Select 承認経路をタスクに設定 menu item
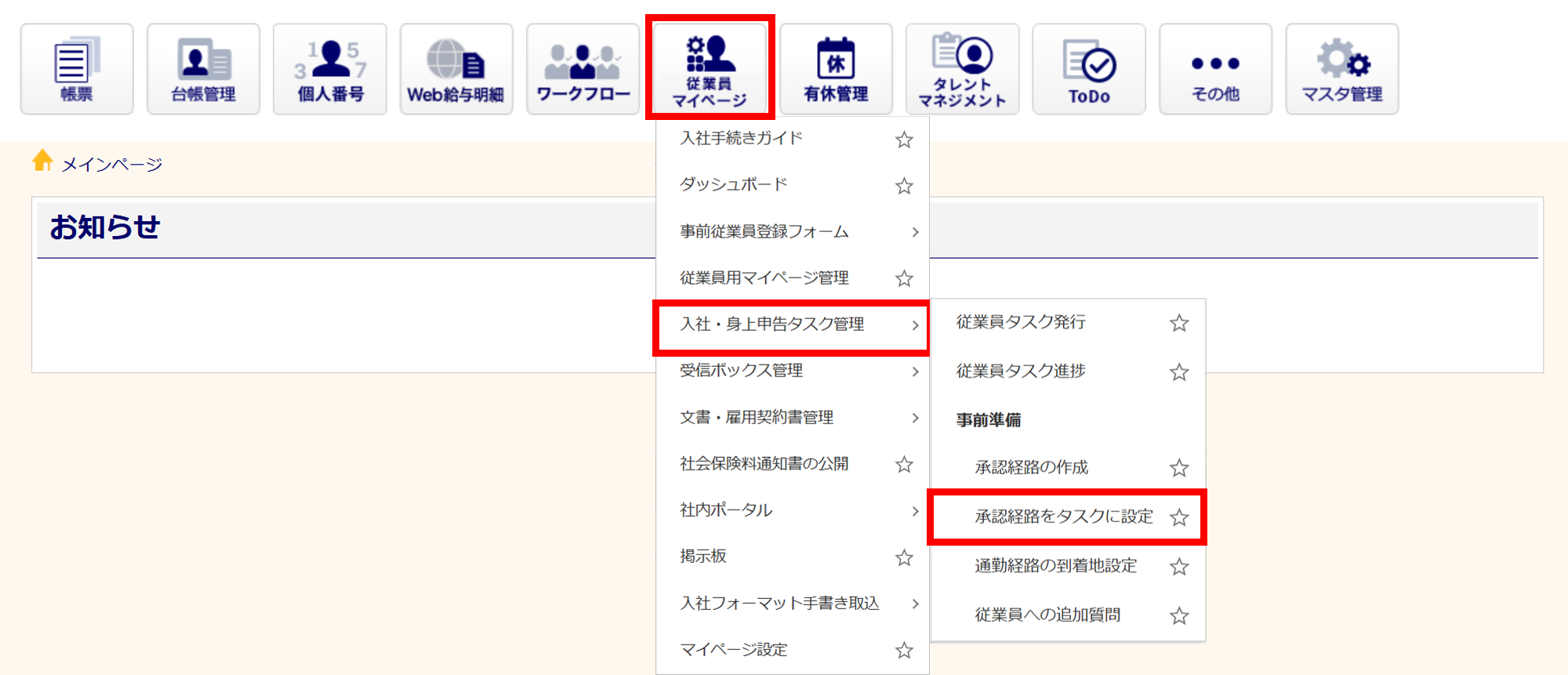This screenshot has height=675, width=1568. click(1063, 517)
